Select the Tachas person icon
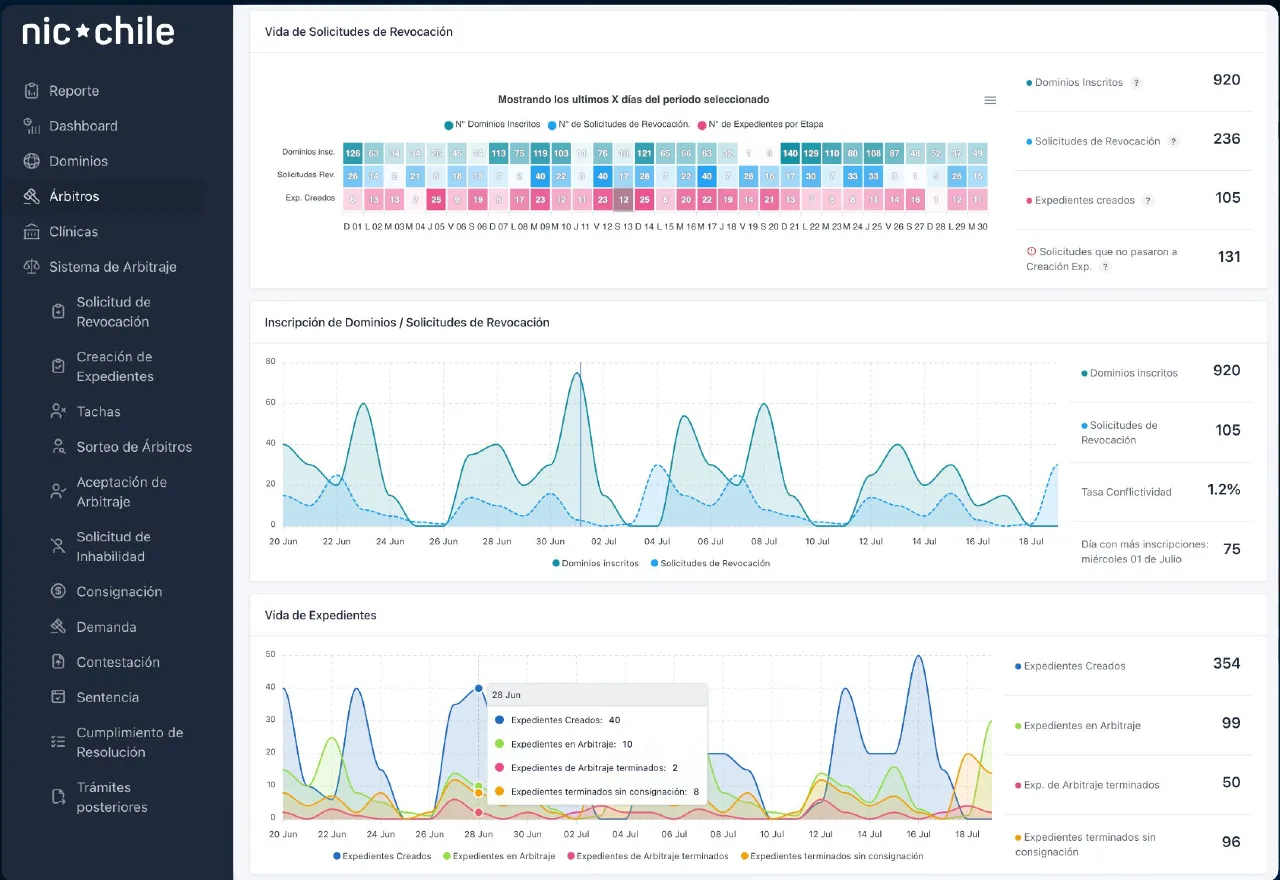 click(x=58, y=411)
